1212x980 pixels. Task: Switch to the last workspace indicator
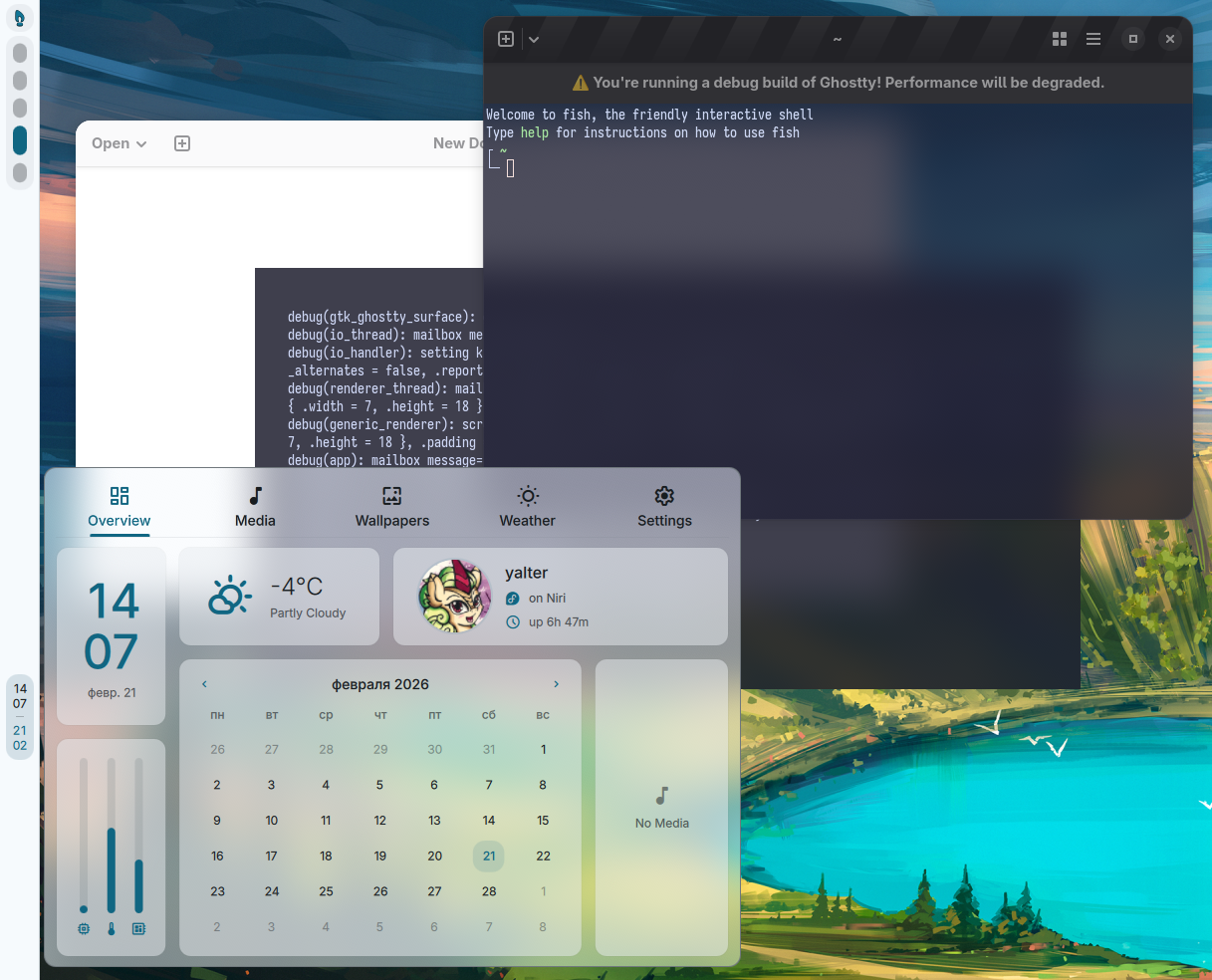point(20,173)
